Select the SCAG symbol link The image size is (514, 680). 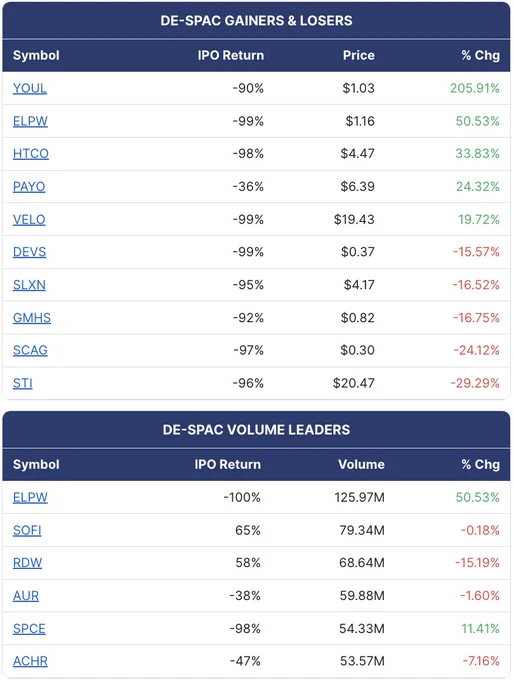point(30,351)
